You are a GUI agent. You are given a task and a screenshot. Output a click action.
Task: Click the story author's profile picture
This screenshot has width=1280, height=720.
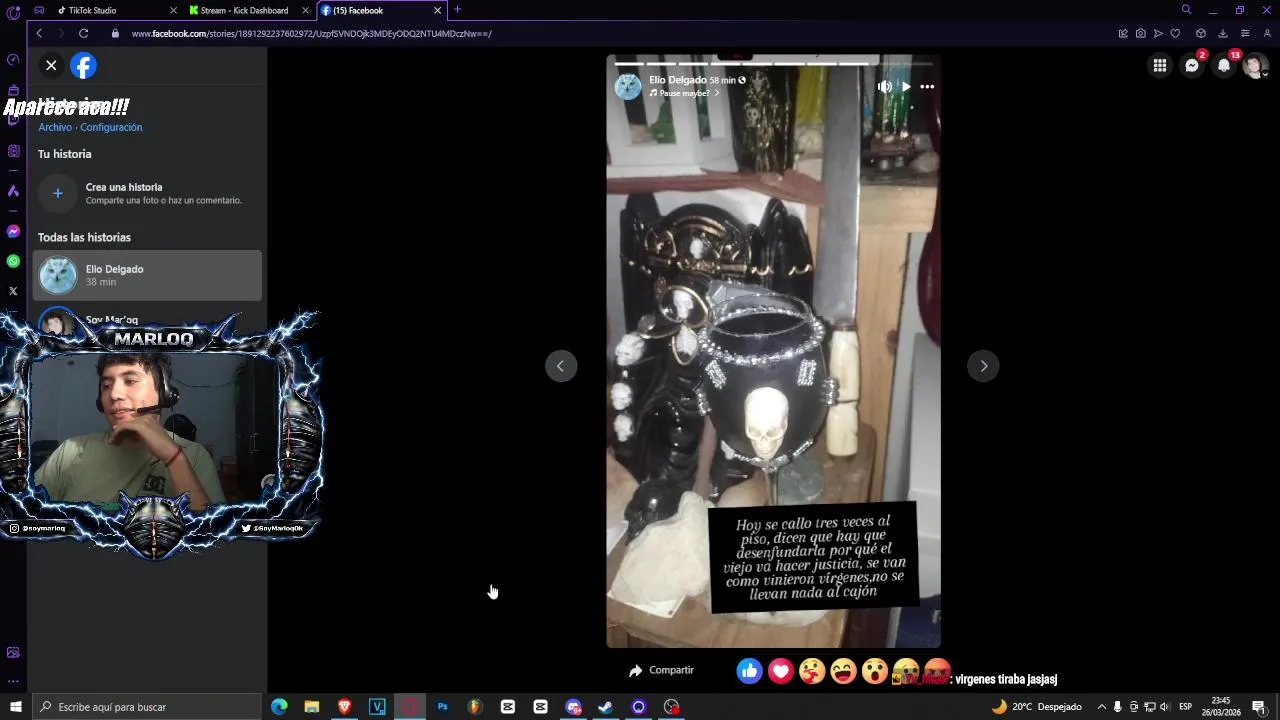628,86
